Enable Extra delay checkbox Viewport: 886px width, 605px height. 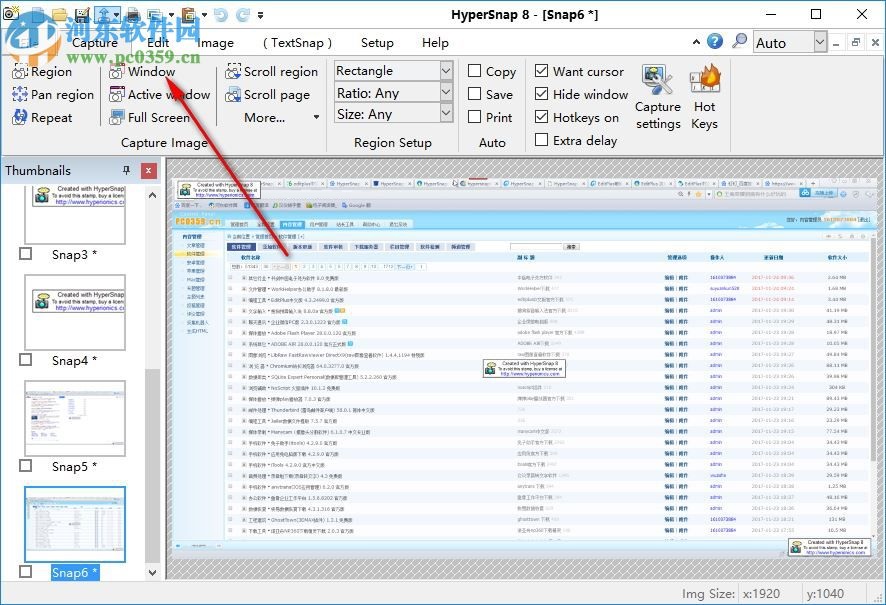point(541,141)
